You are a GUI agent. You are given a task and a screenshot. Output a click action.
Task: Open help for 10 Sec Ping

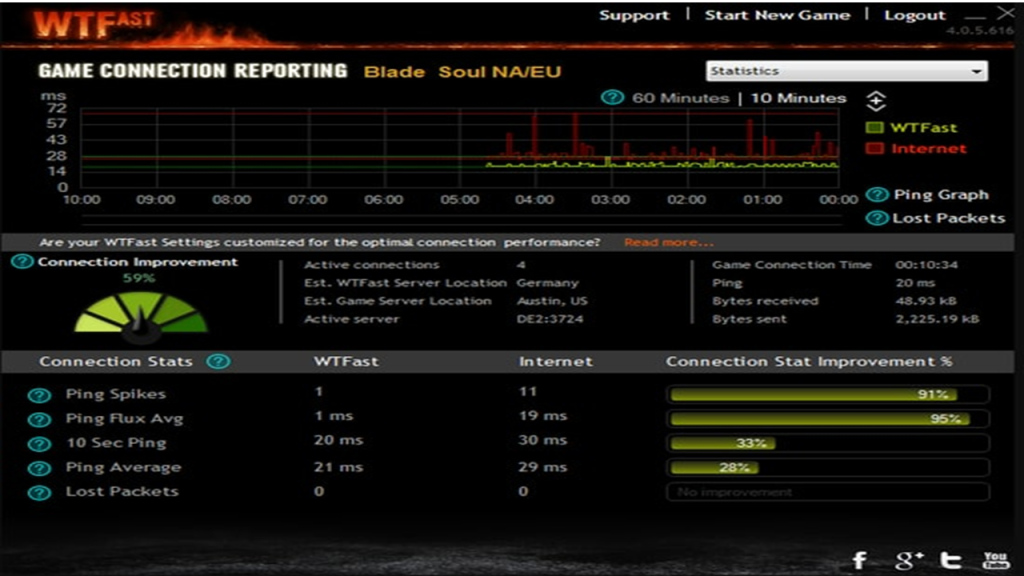(40, 443)
